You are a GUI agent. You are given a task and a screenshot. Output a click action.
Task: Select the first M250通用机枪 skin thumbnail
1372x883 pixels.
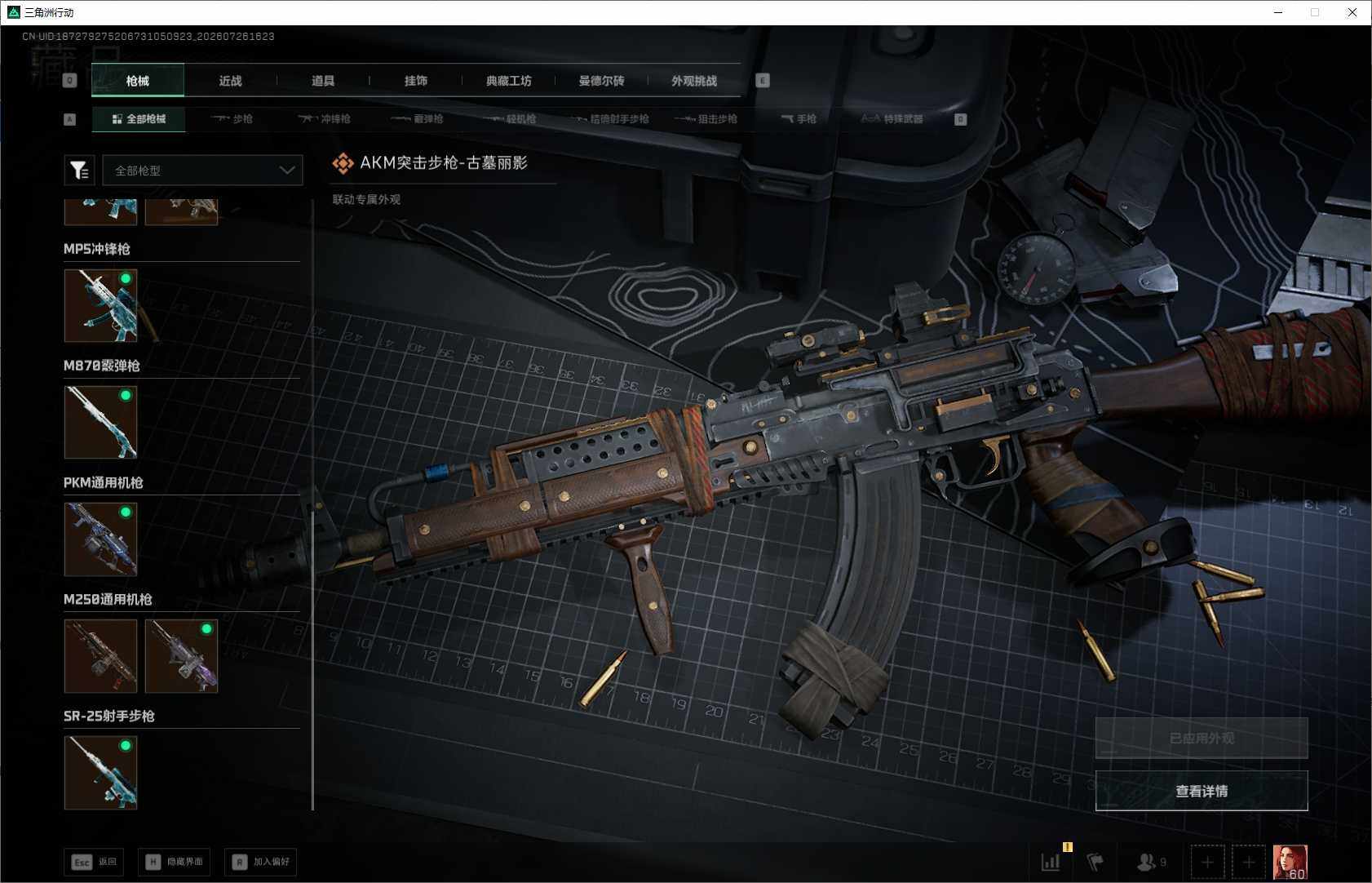100,655
